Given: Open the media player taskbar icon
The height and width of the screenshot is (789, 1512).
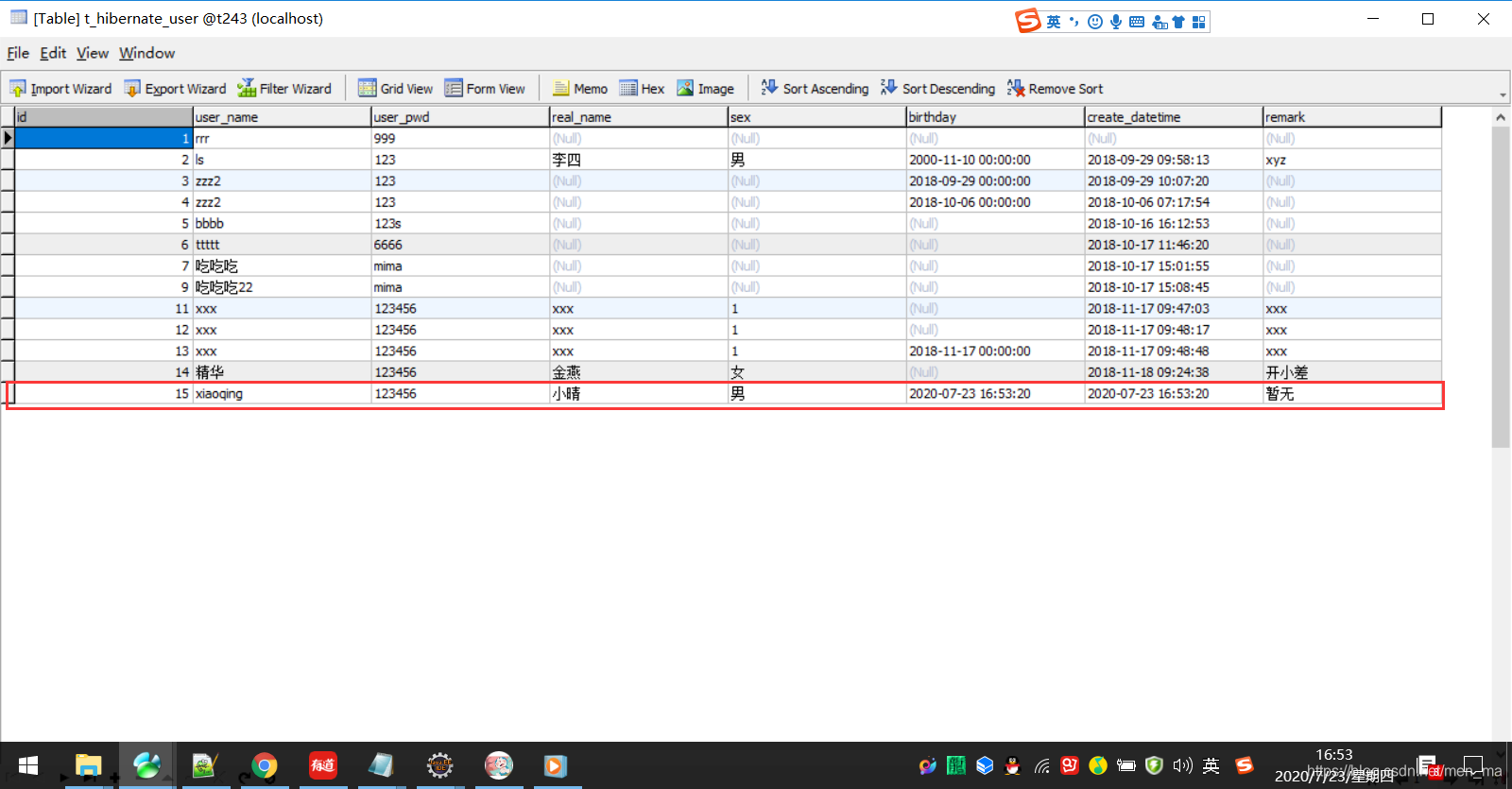Looking at the screenshot, I should (556, 765).
